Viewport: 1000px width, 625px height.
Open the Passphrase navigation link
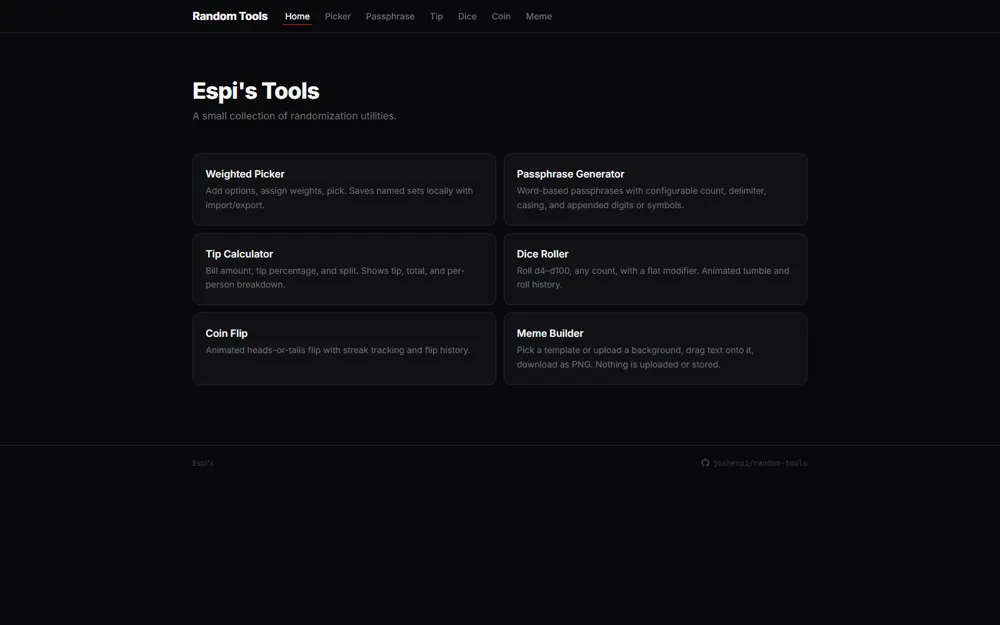(390, 17)
